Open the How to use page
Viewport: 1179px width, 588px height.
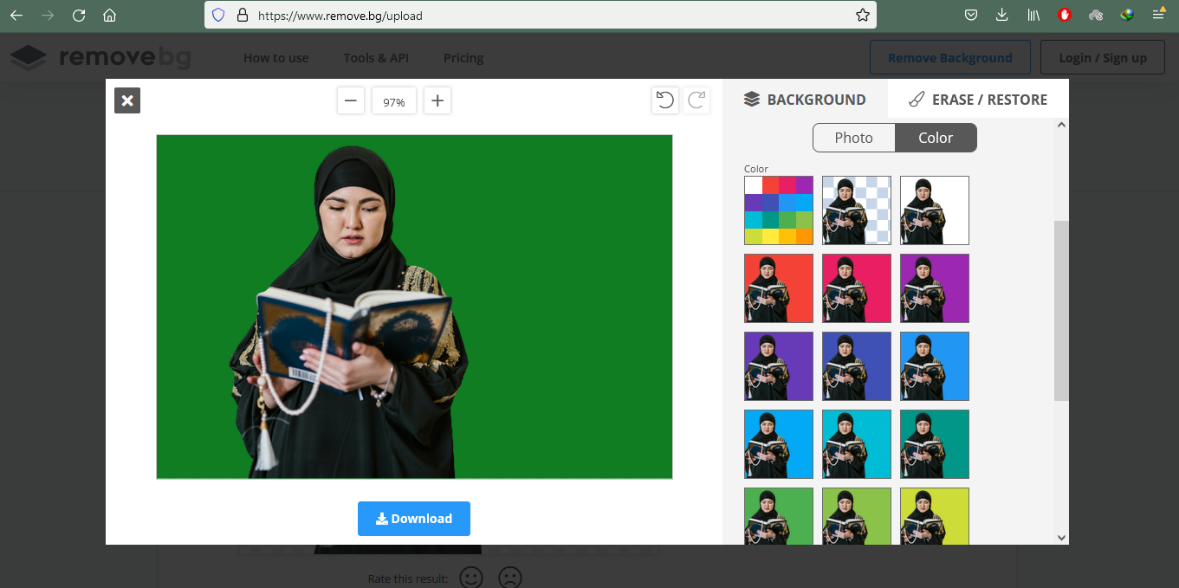(276, 58)
